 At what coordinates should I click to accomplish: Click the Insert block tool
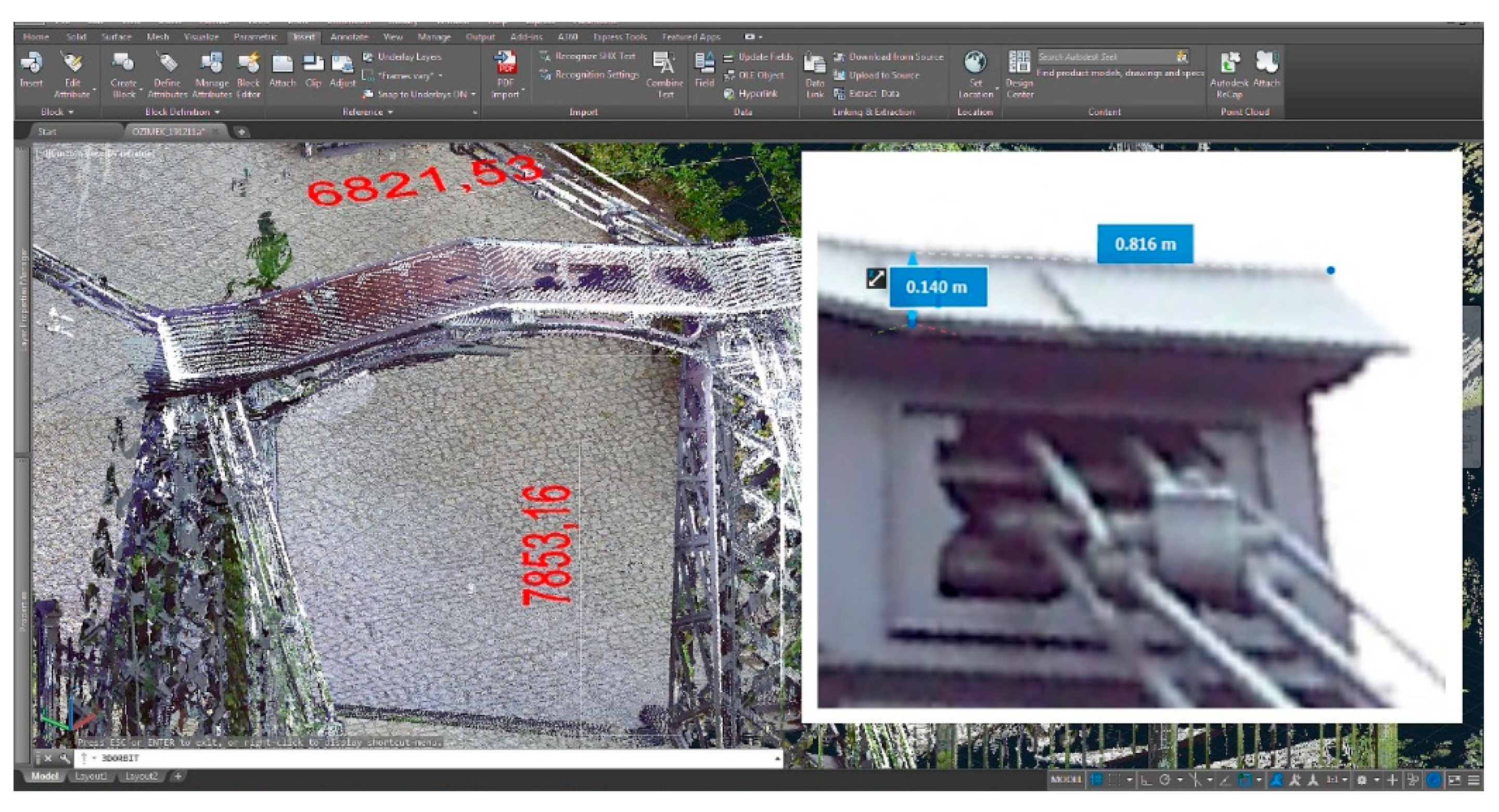click(31, 70)
